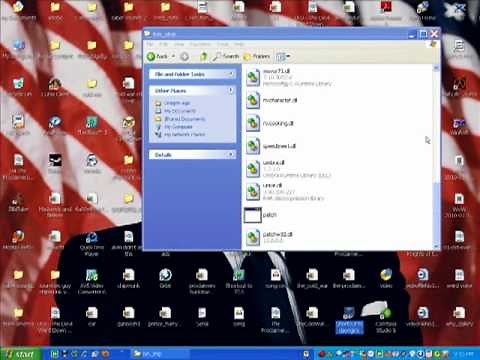Open the View menu in Explorer
Image resolution: width=480 pixels, height=360 pixels.
(x=179, y=44)
